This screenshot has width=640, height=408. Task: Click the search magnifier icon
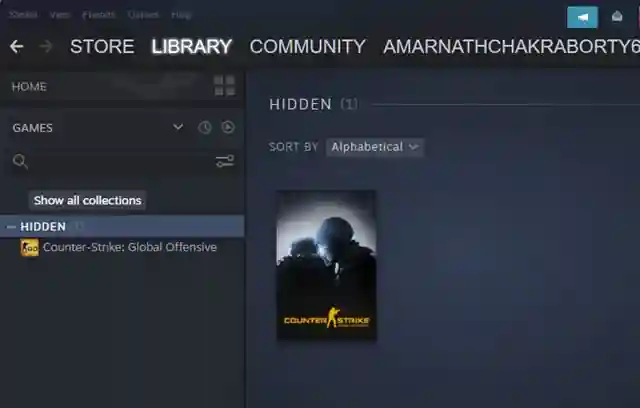click(20, 161)
